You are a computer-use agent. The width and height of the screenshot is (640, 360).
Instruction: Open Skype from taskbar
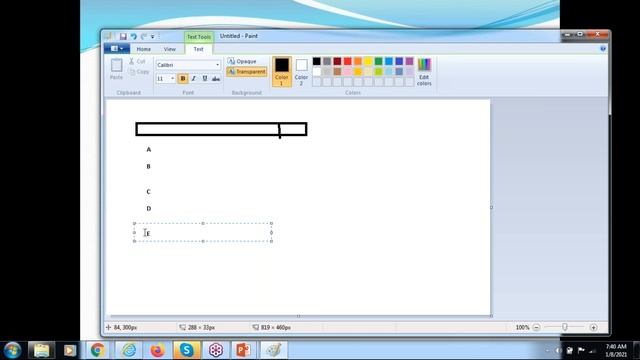tap(186, 350)
